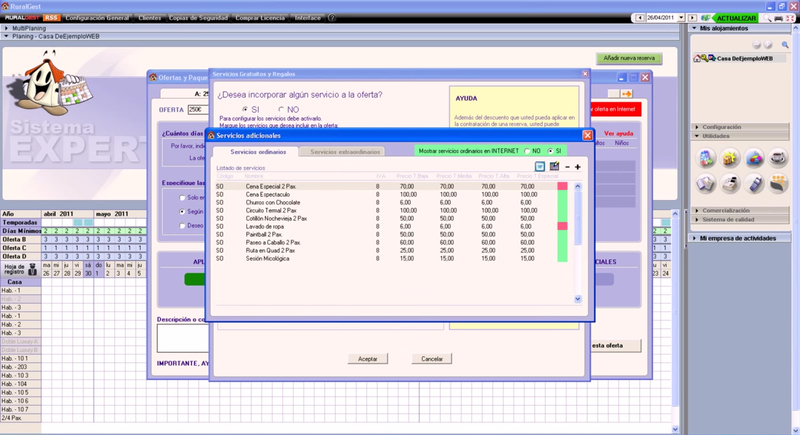Click the printer icon in top toolbar
This screenshot has height=435, width=800.
tap(777, 18)
